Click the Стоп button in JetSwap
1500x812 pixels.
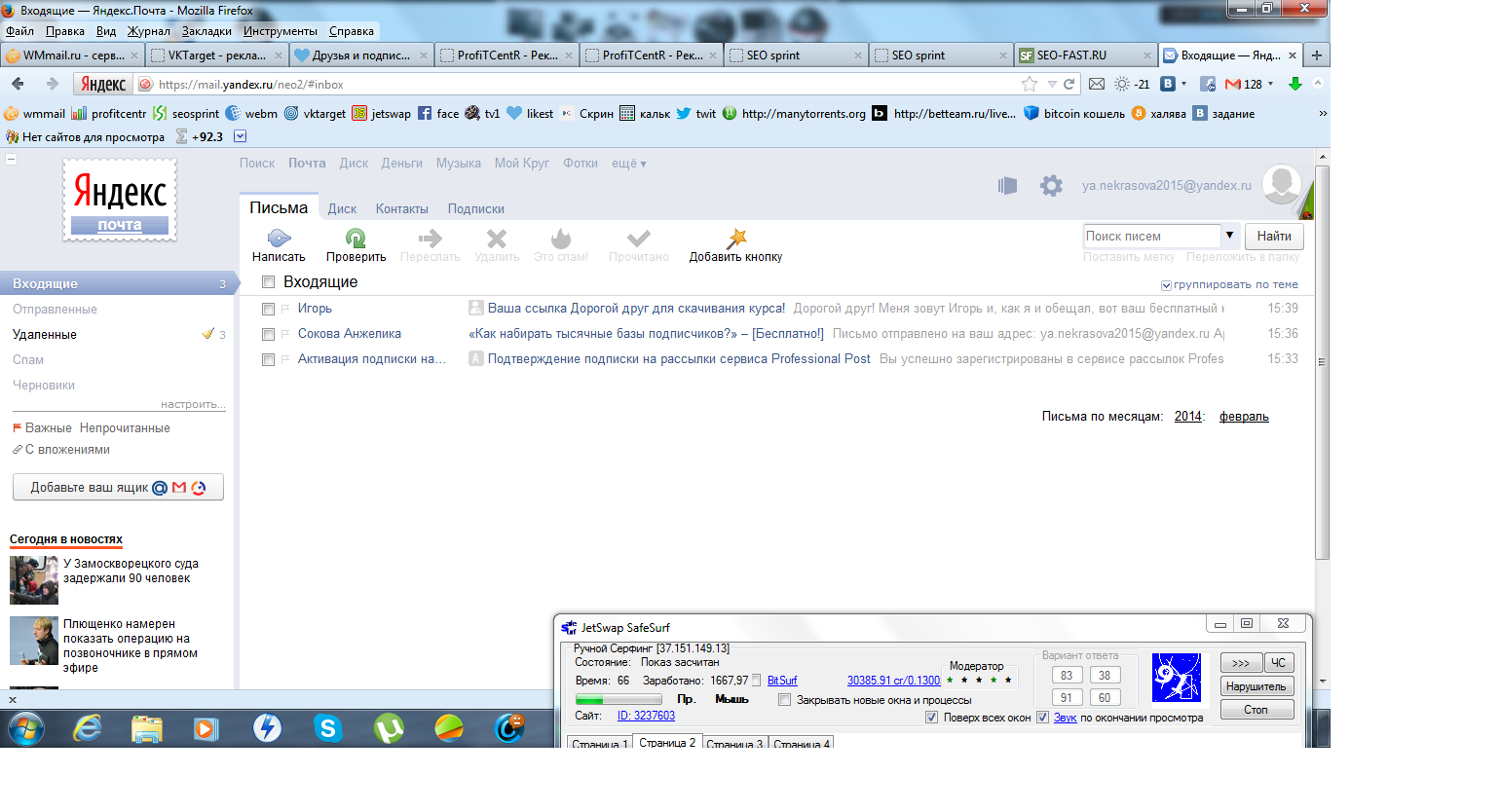pos(1256,710)
